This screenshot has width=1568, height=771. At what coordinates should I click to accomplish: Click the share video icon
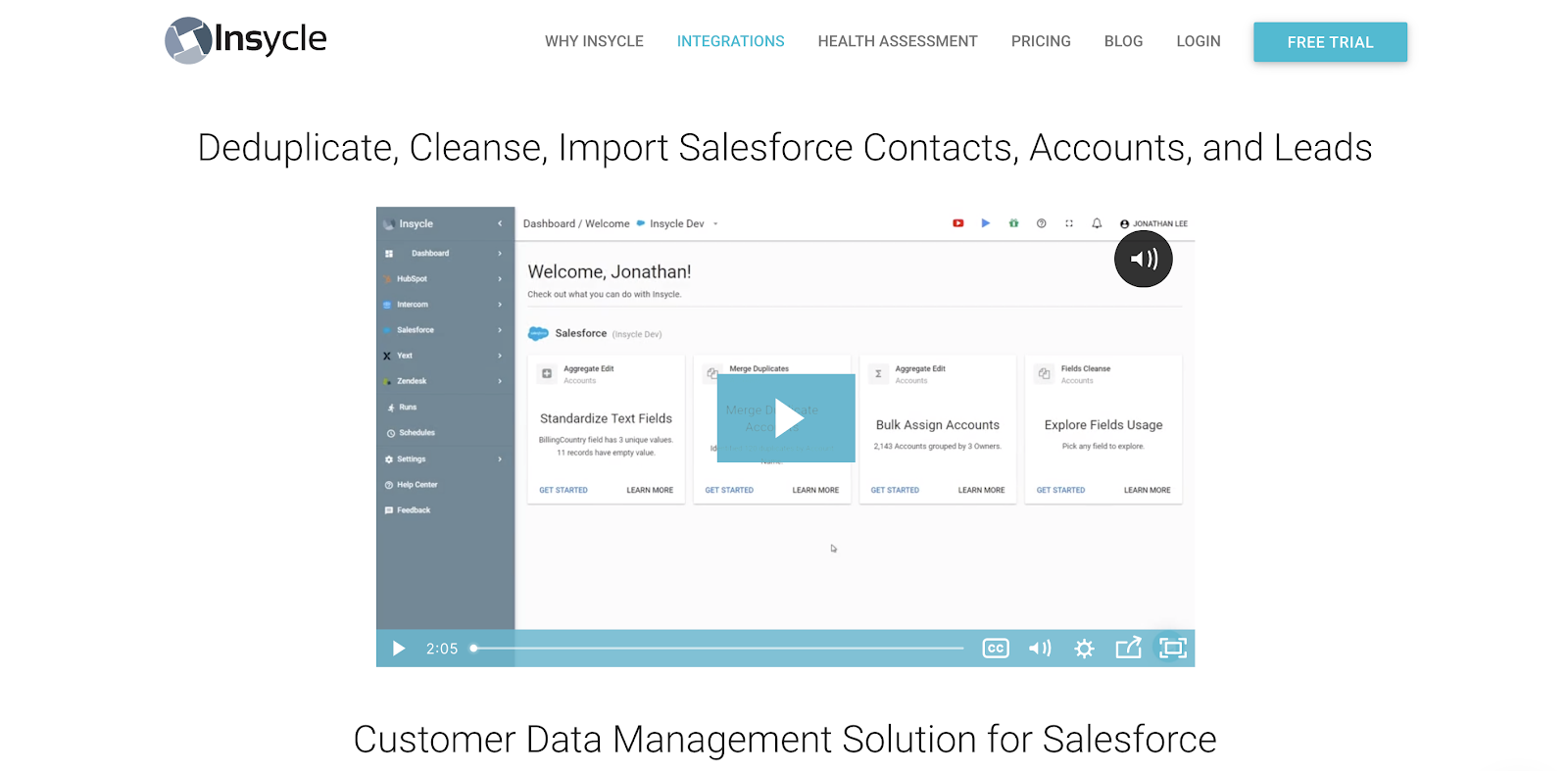pyautogui.click(x=1128, y=648)
